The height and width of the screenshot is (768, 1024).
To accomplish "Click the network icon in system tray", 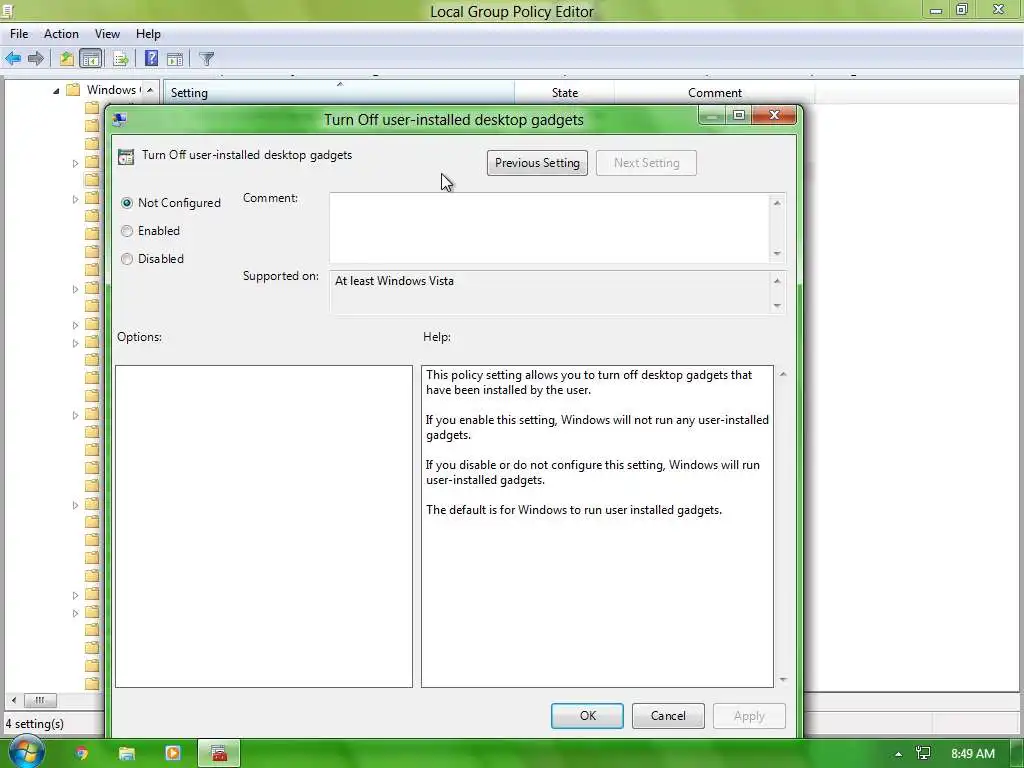I will 923,754.
